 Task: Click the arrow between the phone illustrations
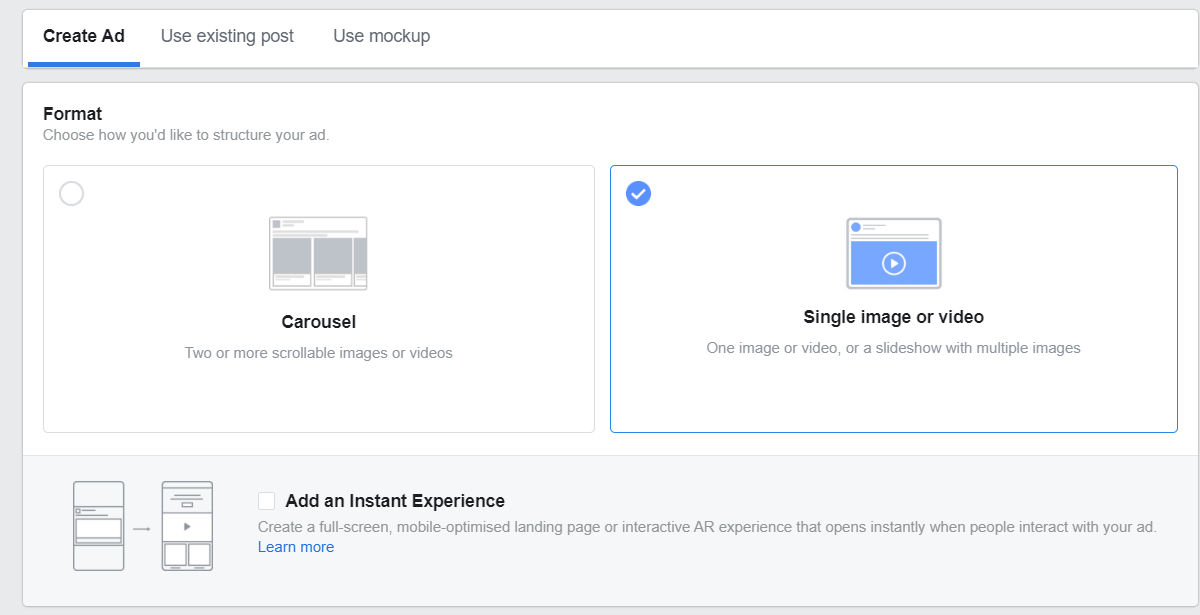pos(142,528)
